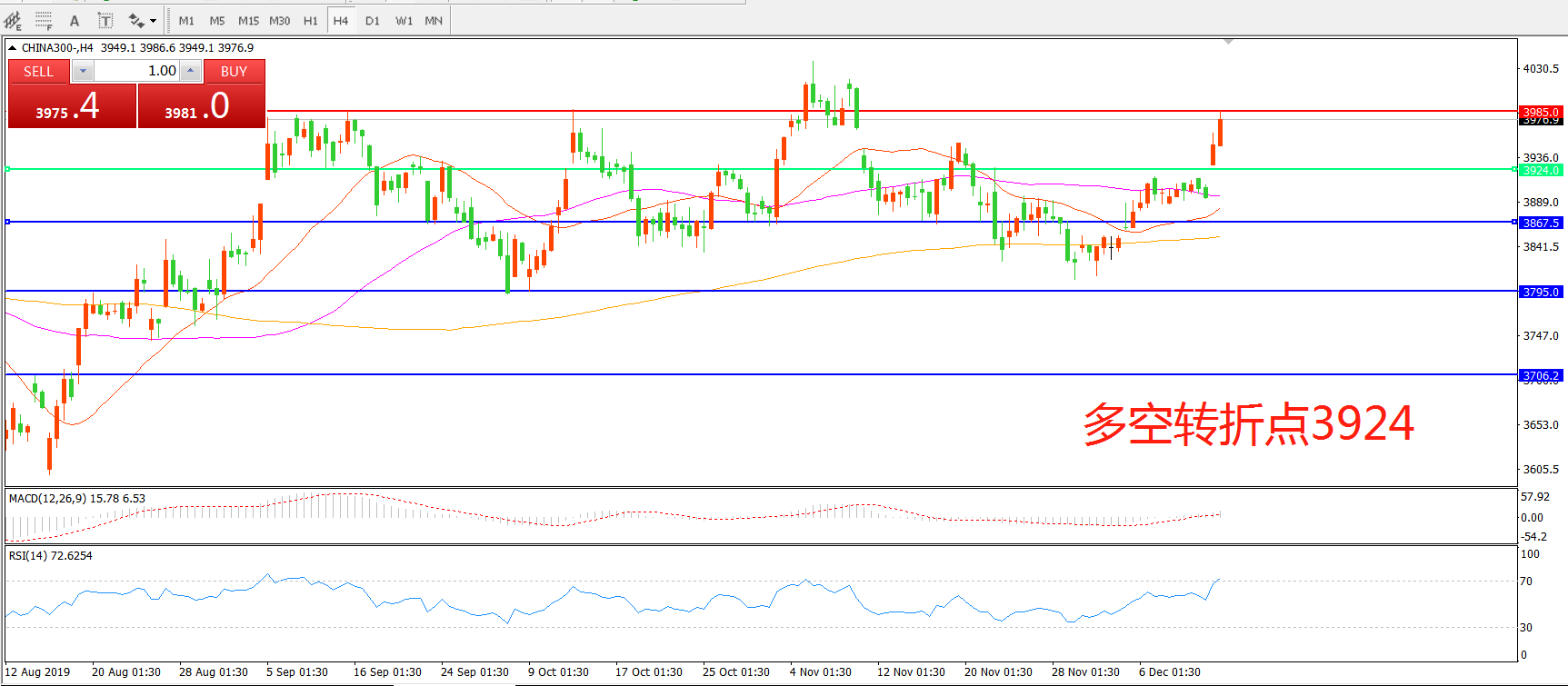The height and width of the screenshot is (686, 1568).
Task: Select the W1 weekly timeframe
Action: click(x=404, y=20)
